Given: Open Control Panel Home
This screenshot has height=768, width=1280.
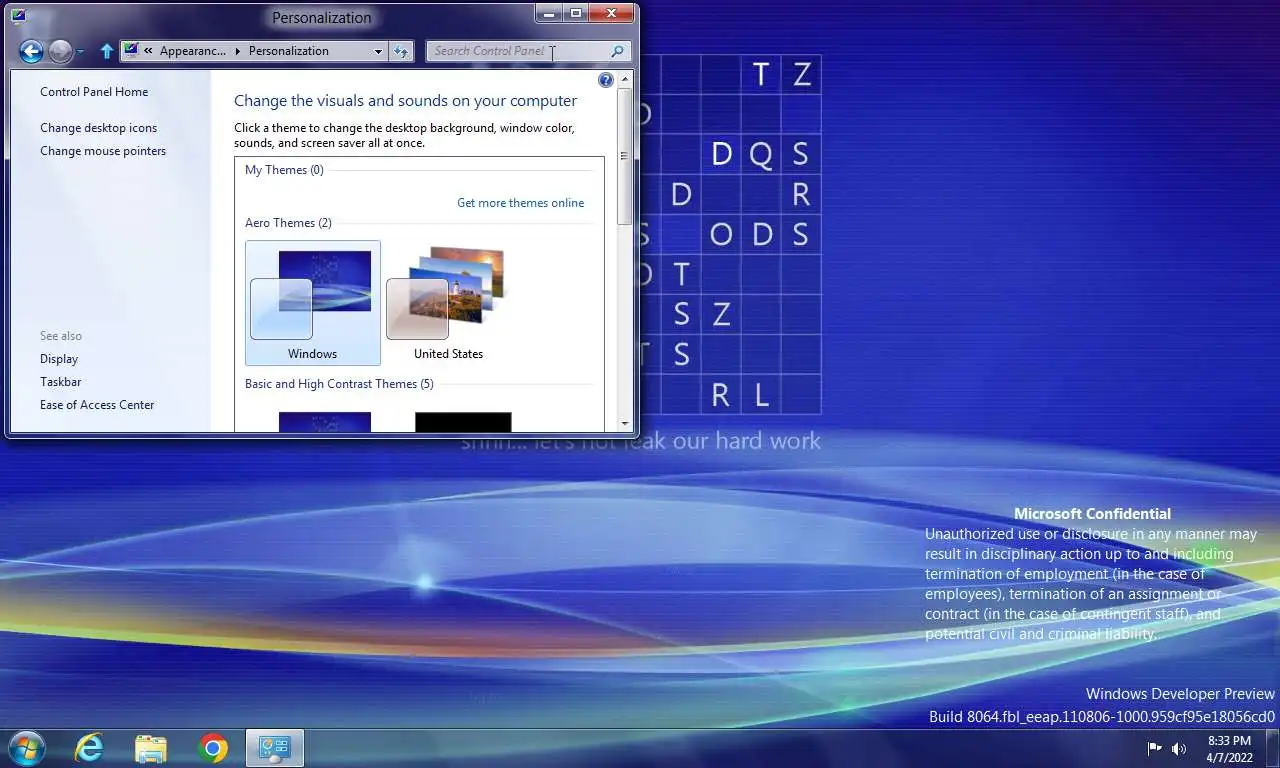Looking at the screenshot, I should pos(94,92).
